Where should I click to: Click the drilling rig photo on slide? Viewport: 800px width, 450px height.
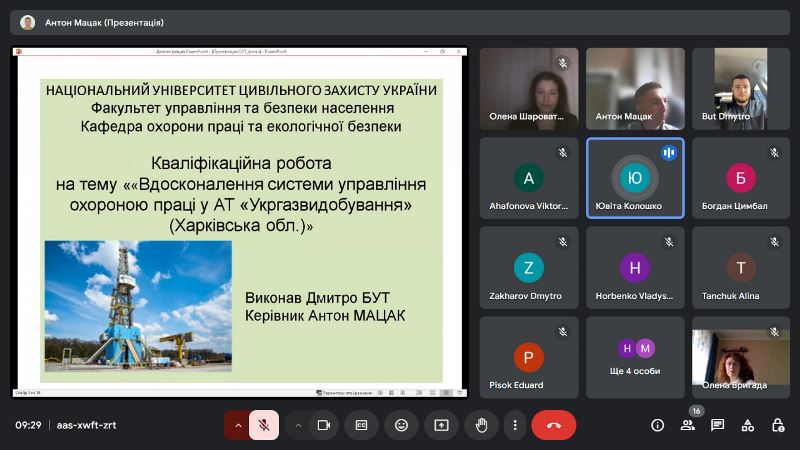(x=138, y=306)
